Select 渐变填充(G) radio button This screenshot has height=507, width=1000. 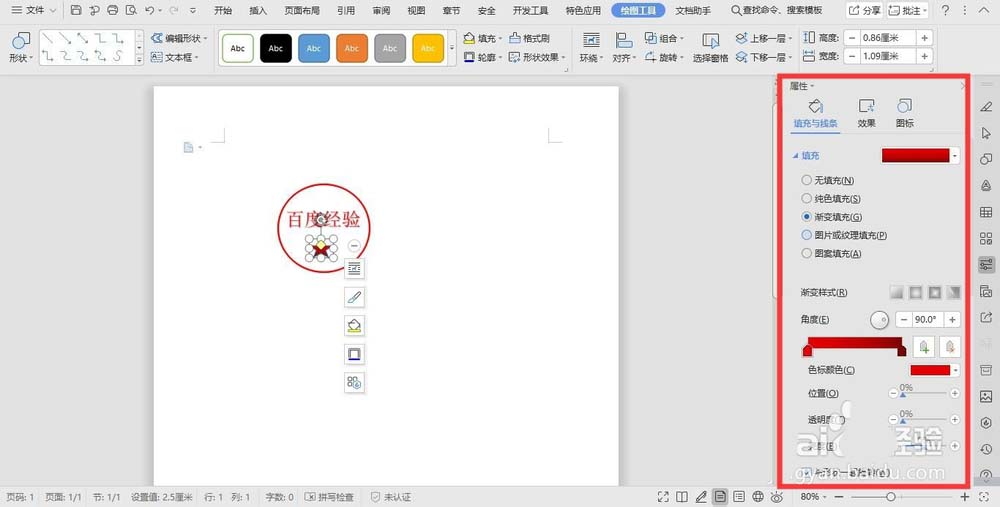click(807, 217)
